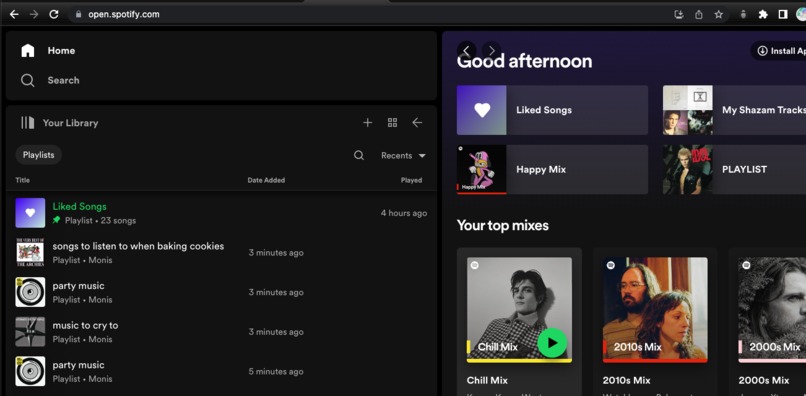Click the Install App button

tap(778, 51)
